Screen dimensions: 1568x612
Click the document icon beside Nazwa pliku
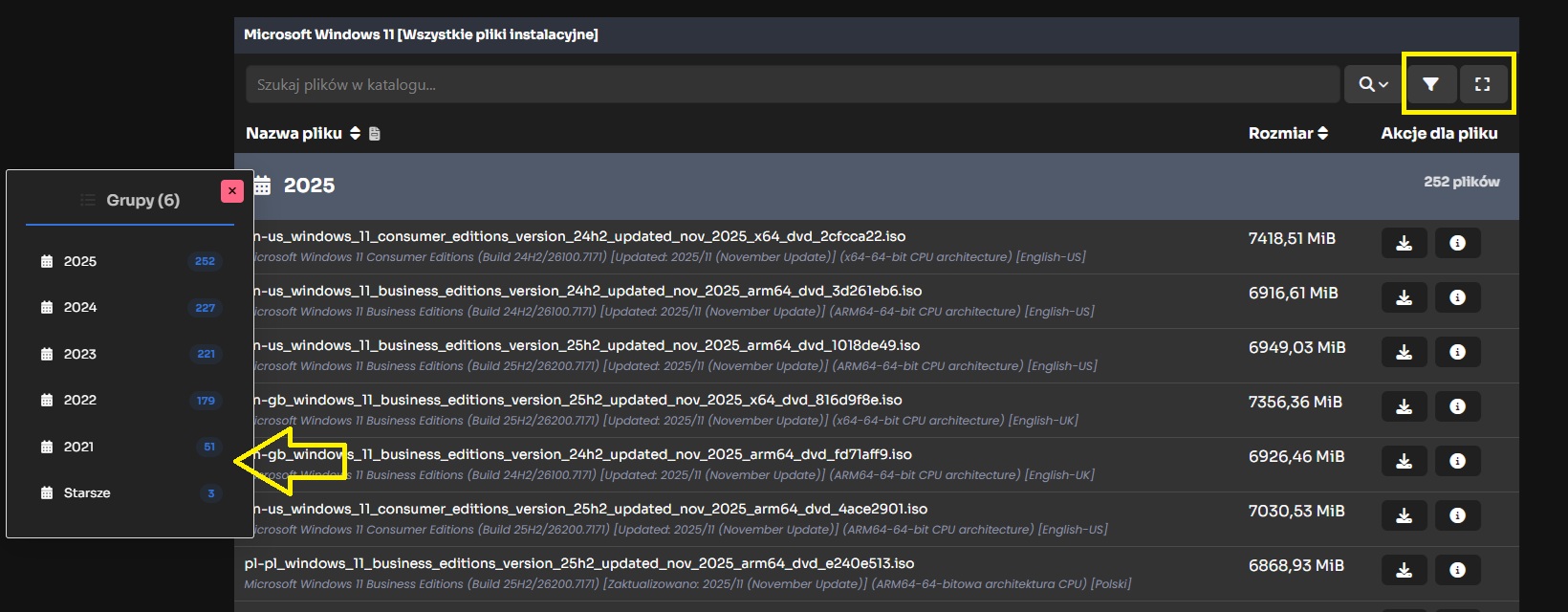tap(375, 134)
